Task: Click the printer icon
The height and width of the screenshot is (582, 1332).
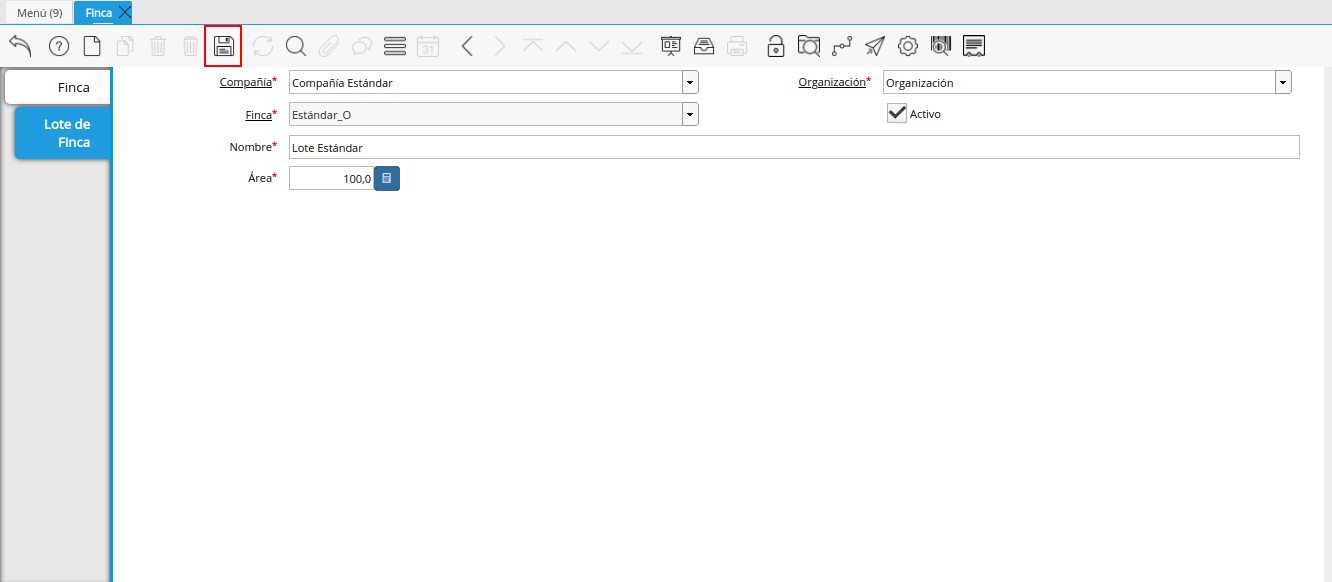Action: (x=737, y=45)
